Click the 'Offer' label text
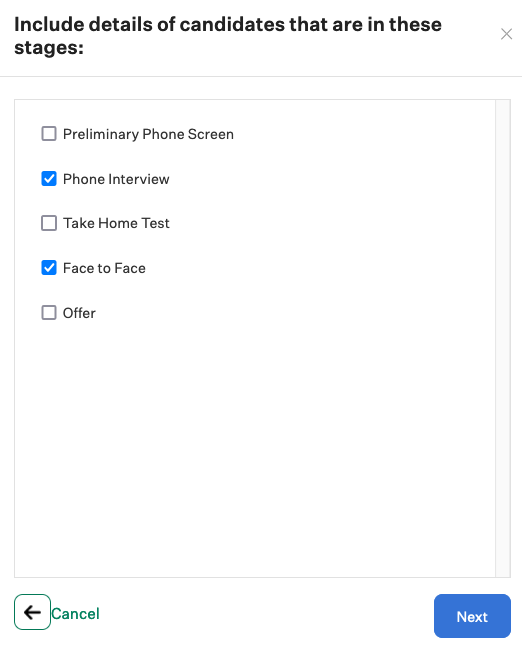522x647 pixels. [79, 313]
